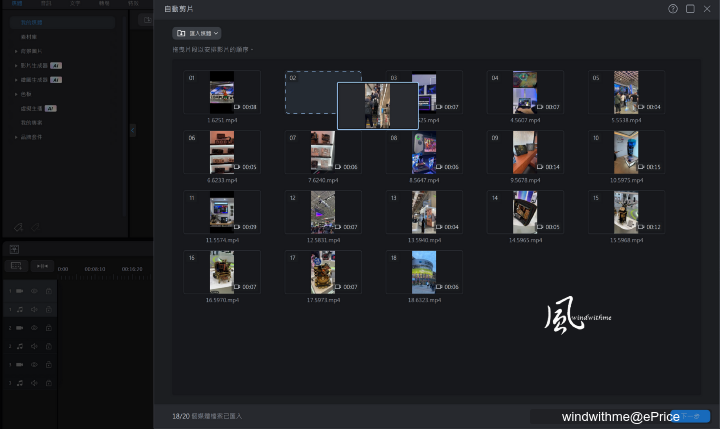
Task: Select the clip 14 thumbnail
Action: point(525,212)
